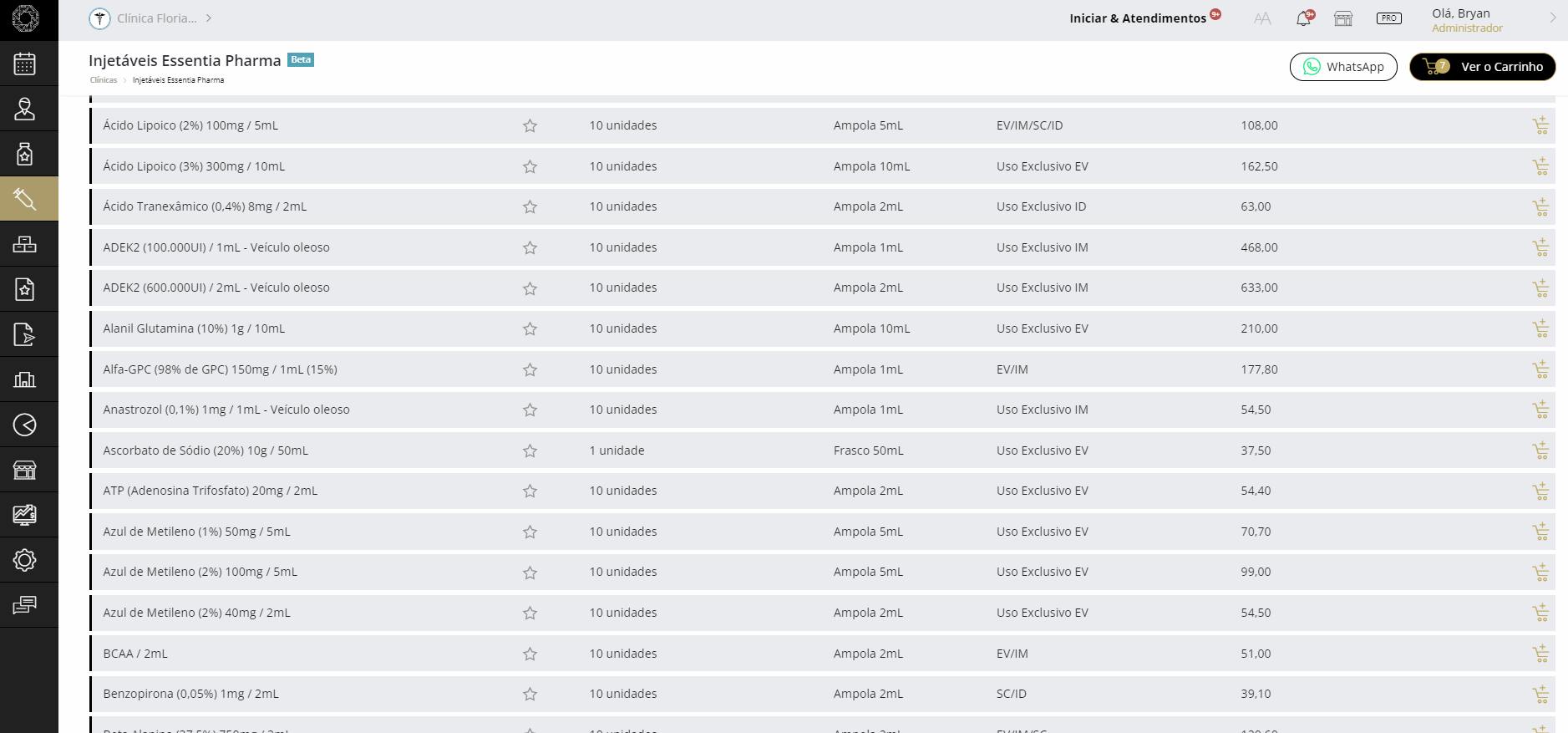Go to Clínicas breadcrumb link
Screen dimensions: 1568x733
point(104,80)
